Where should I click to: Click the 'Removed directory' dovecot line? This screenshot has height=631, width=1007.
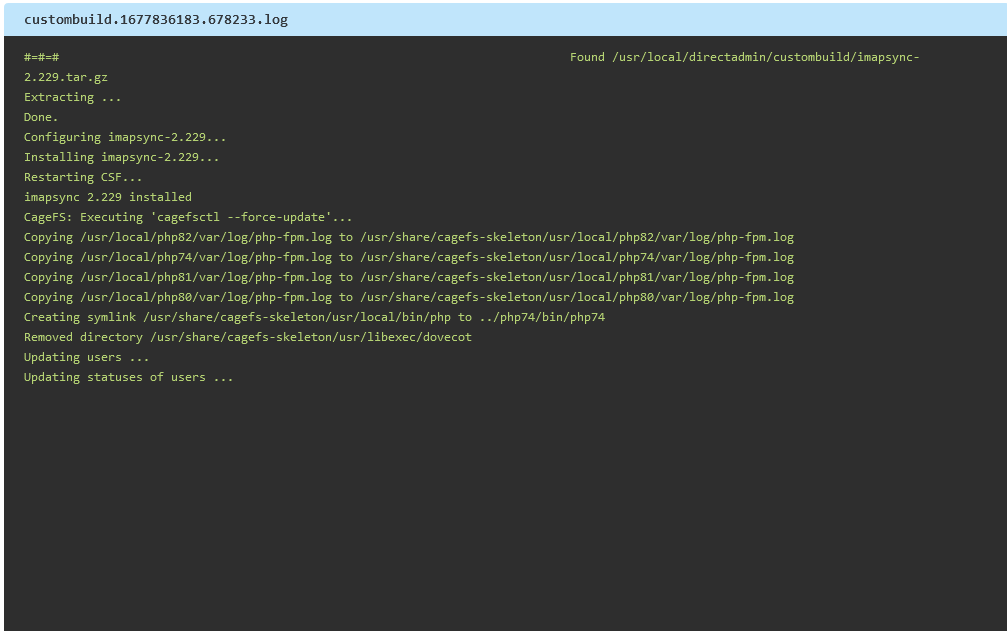[248, 337]
